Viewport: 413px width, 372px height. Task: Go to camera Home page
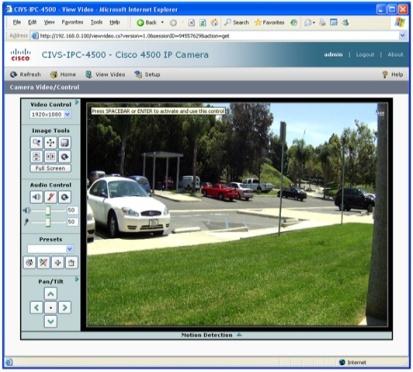[x=63, y=74]
